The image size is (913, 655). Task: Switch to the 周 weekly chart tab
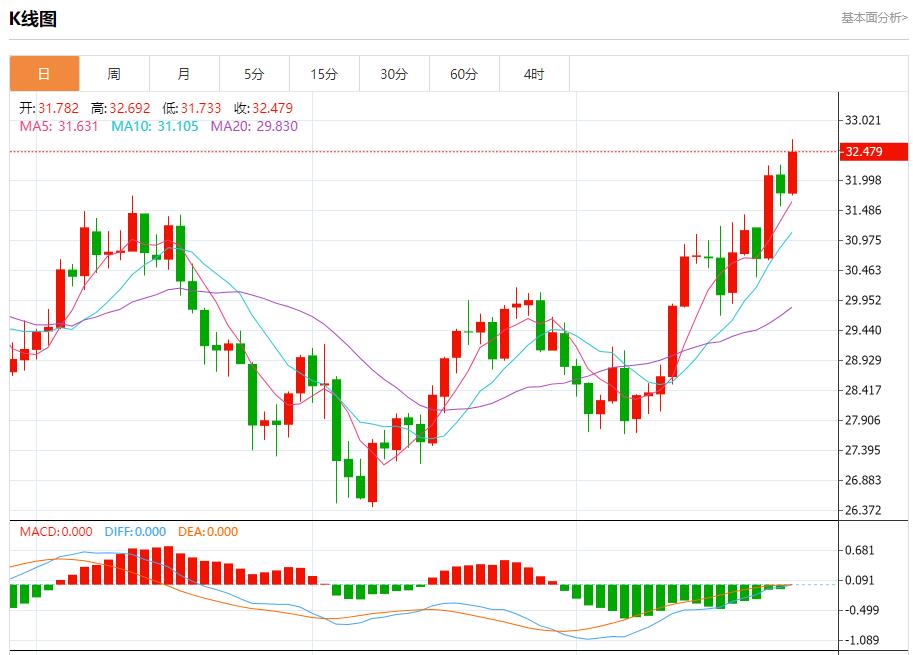point(115,73)
